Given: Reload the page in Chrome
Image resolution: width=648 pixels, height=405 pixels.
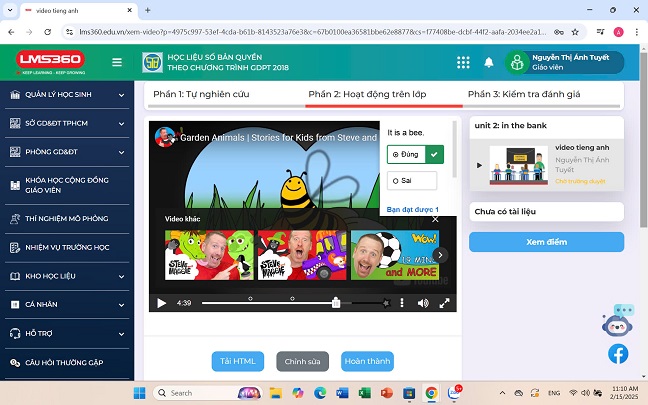Looking at the screenshot, I should (x=48, y=32).
